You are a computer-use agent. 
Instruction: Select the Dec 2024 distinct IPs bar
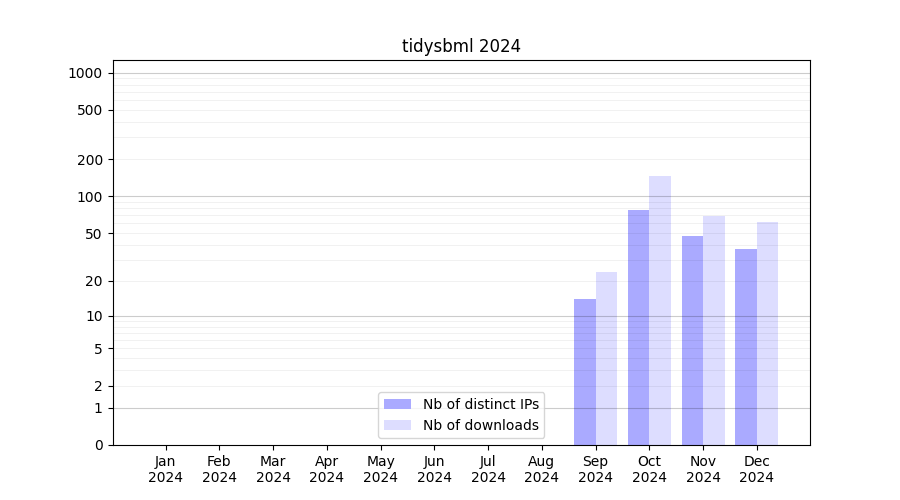coord(746,347)
